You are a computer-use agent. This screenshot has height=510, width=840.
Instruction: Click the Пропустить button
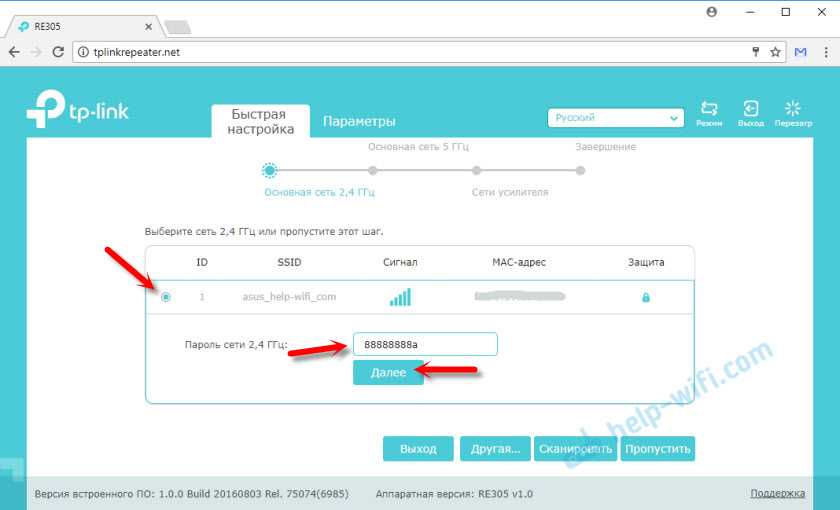click(657, 449)
